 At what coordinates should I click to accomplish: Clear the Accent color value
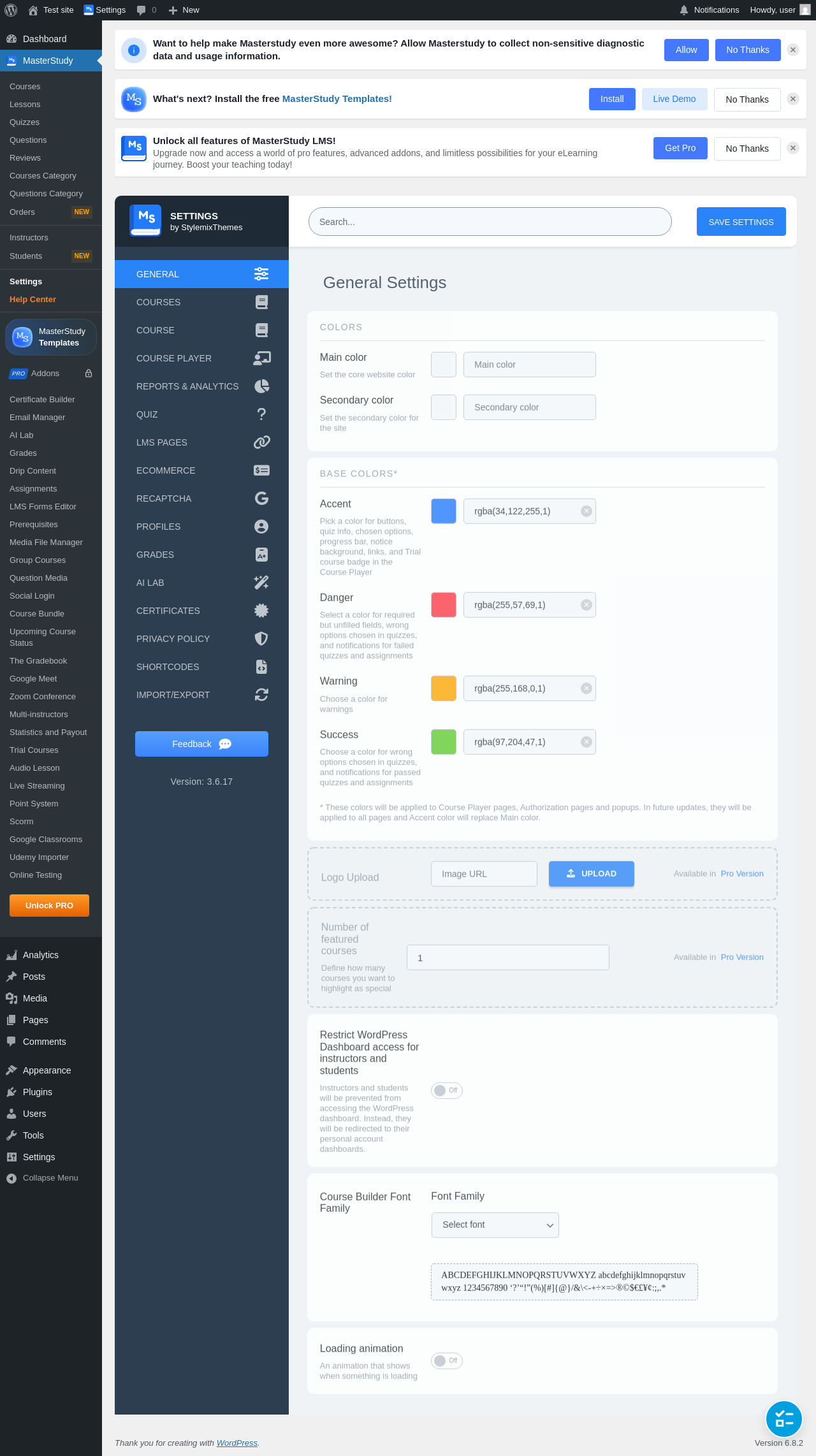coord(586,511)
